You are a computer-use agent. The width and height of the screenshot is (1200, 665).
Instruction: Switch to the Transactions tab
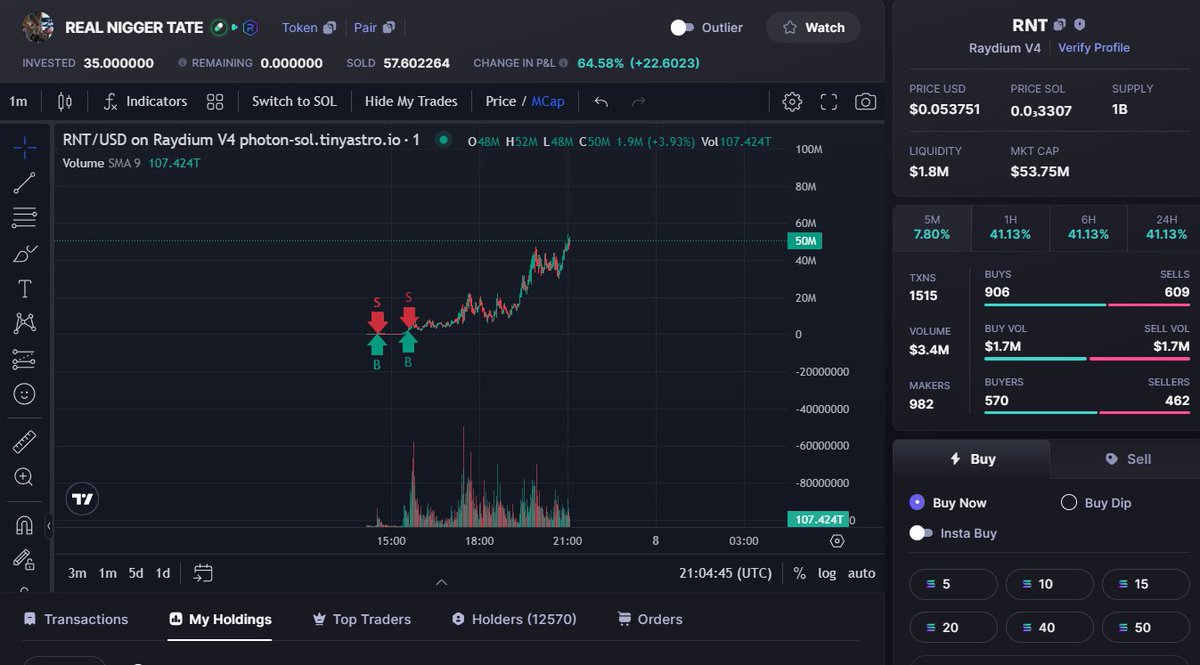[x=76, y=619]
